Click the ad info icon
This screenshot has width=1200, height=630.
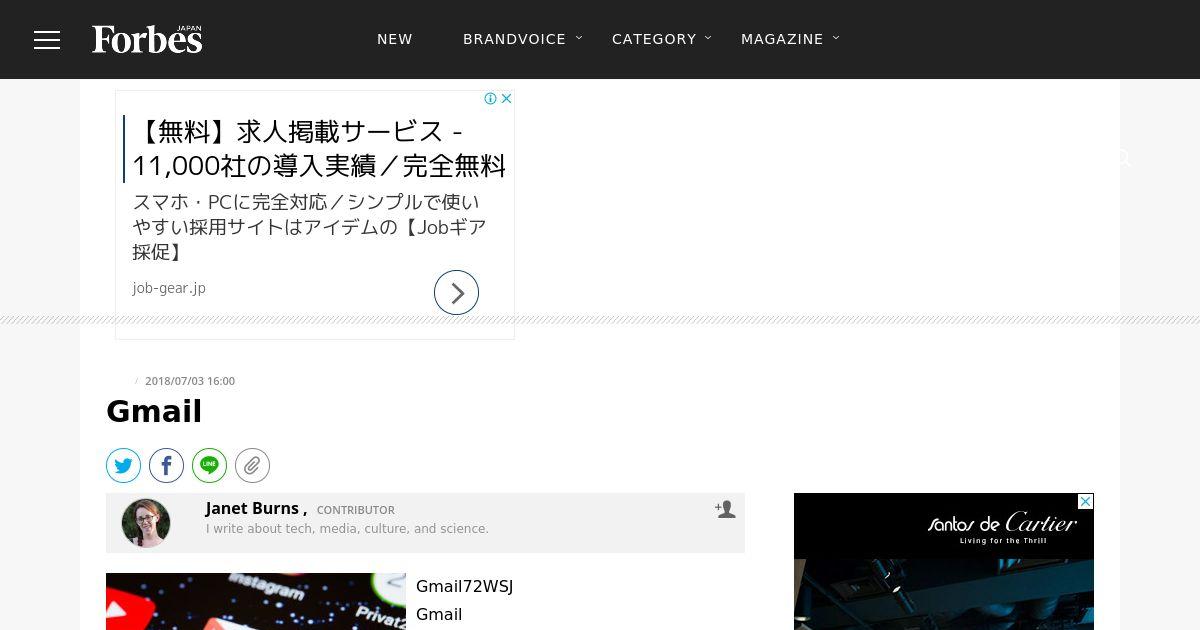point(491,98)
